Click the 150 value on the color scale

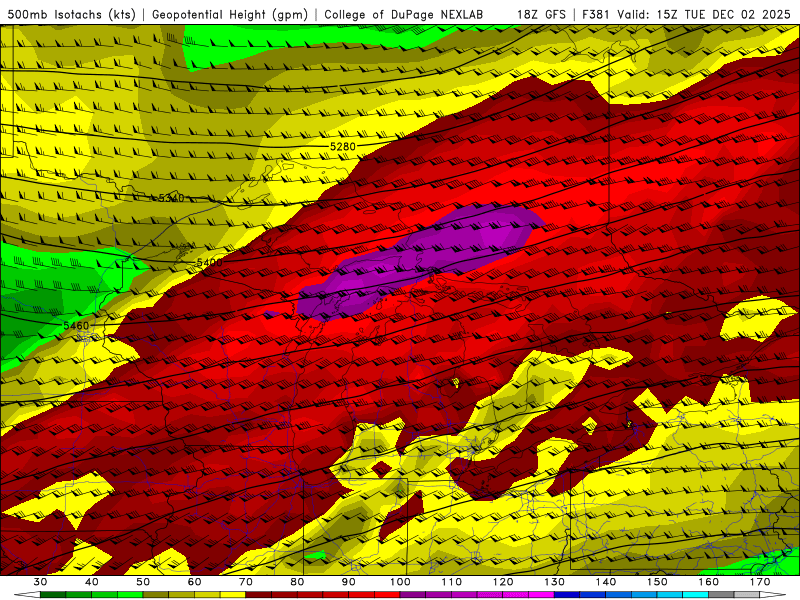coord(657,582)
